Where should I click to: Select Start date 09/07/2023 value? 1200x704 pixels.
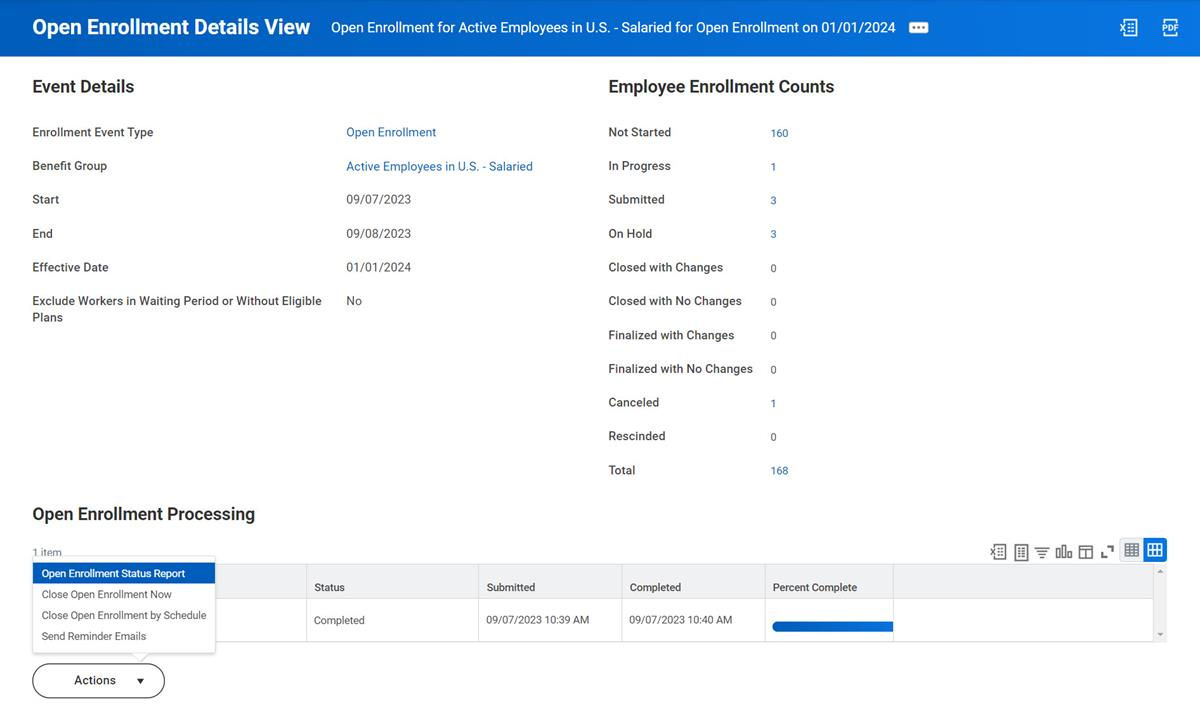coord(378,199)
